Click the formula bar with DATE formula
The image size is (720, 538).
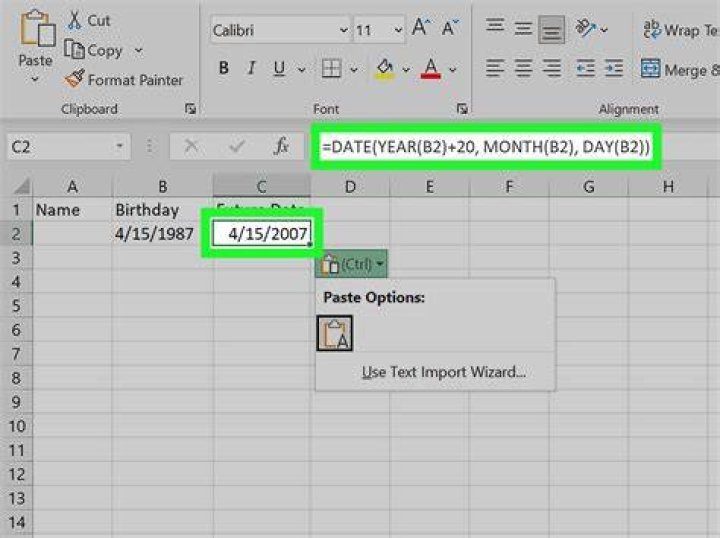(486, 147)
